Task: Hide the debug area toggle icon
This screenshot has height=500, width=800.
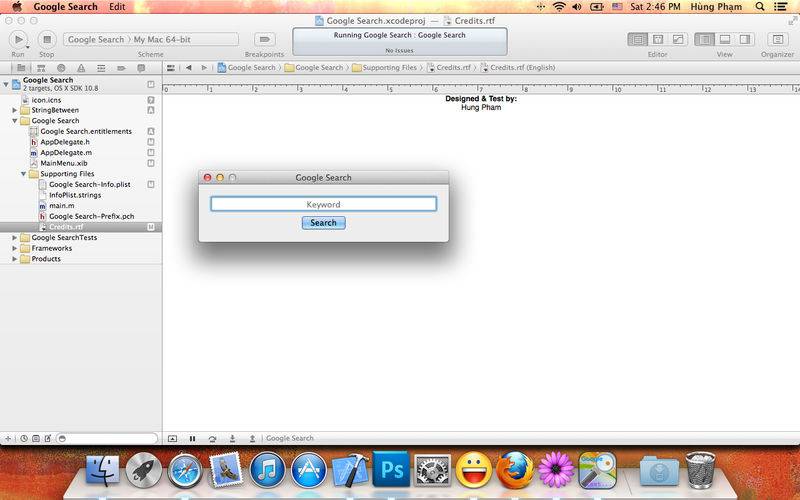Action: point(172,438)
